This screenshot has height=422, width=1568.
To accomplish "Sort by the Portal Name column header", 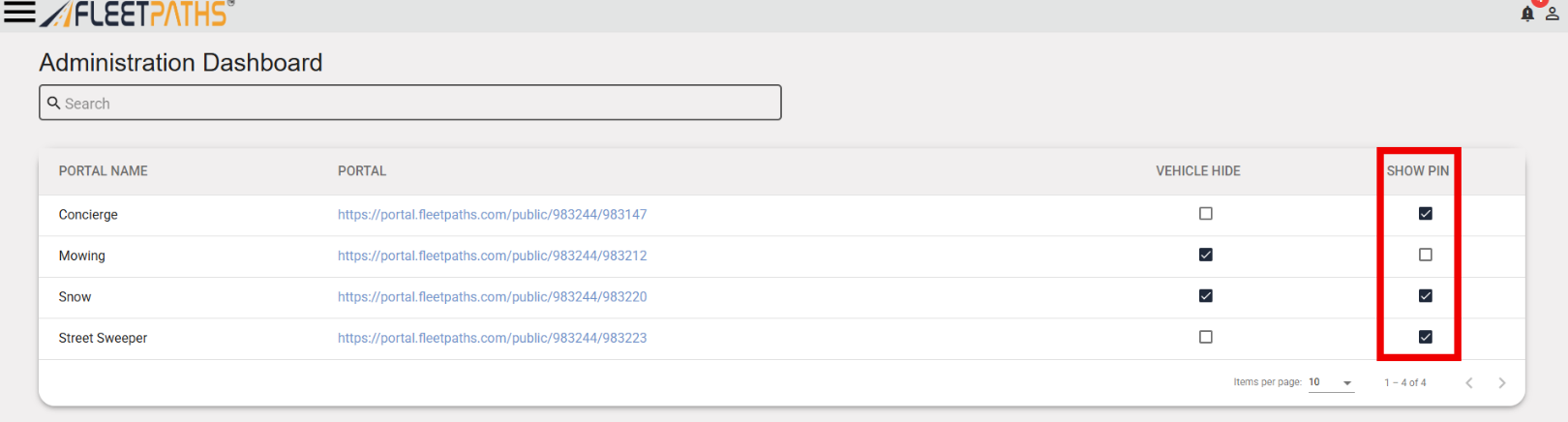I will (104, 171).
